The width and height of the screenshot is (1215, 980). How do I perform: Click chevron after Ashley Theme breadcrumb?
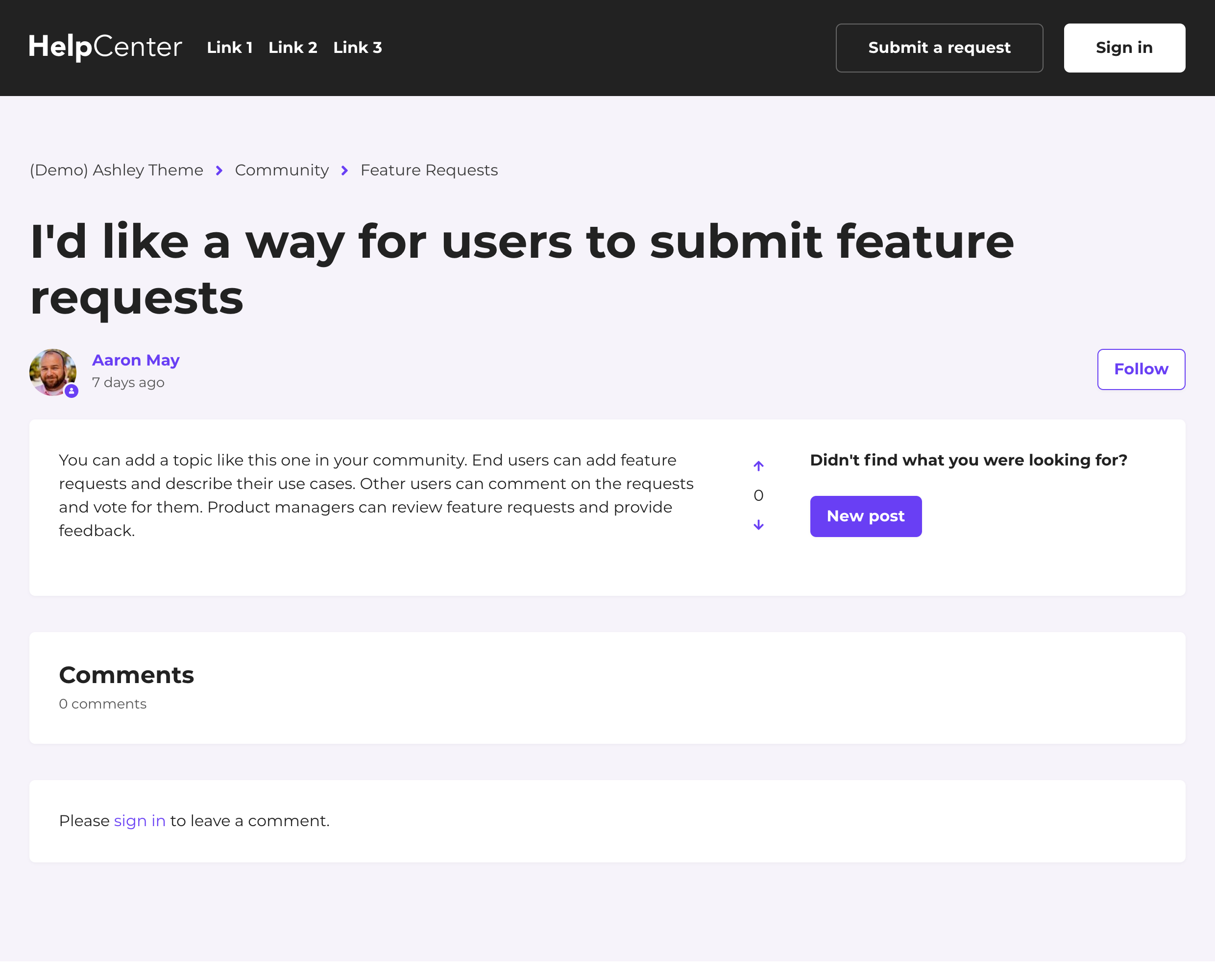coord(219,171)
